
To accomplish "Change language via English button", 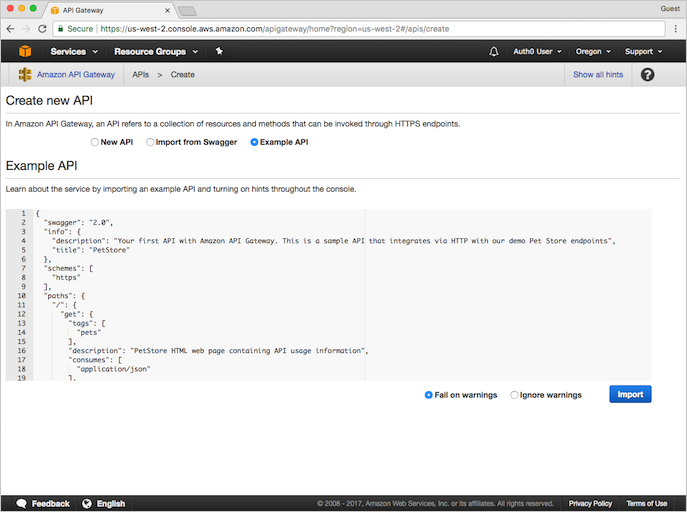I will pyautogui.click(x=111, y=504).
